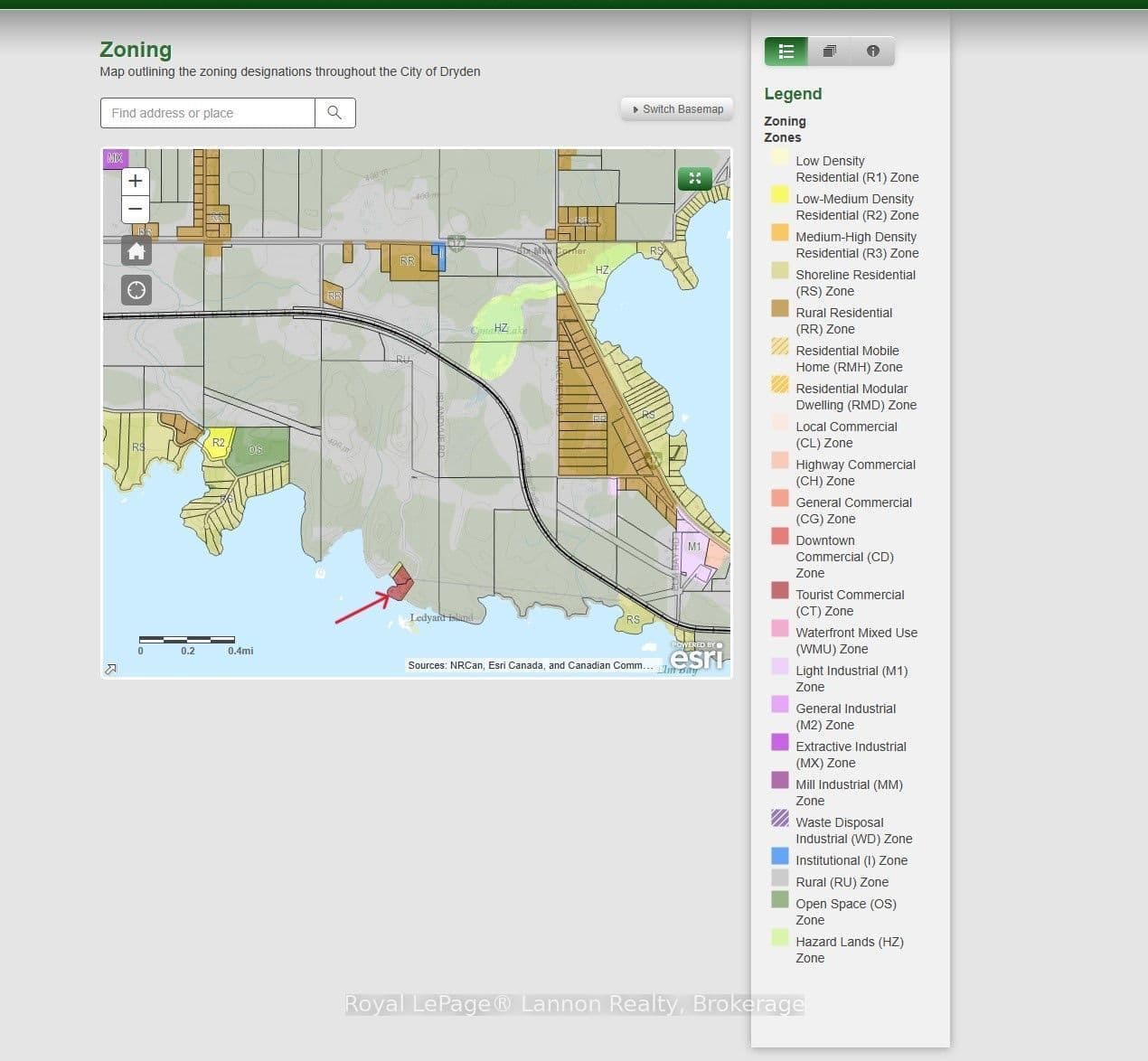The image size is (1148, 1061).
Task: Click the General Industrial (M2) swatch
Action: coord(780,704)
